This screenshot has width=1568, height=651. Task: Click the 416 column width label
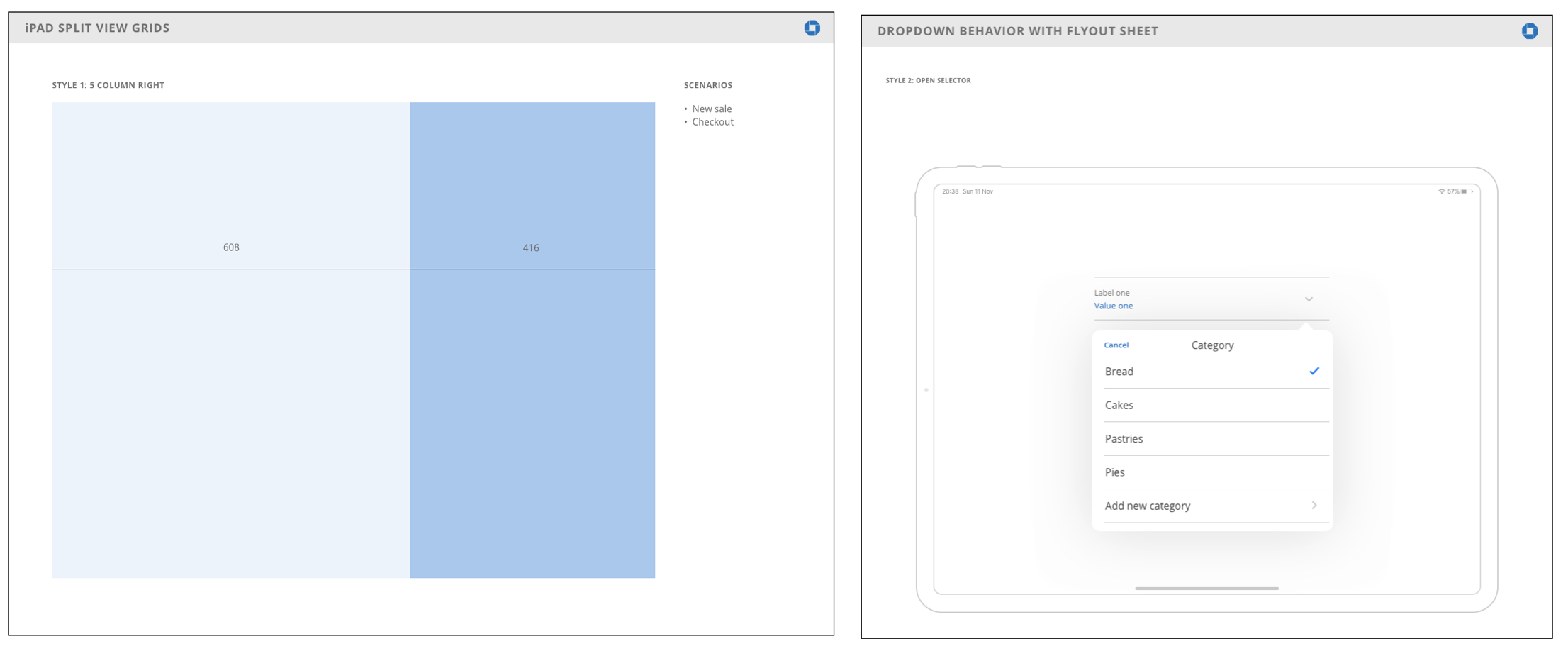(531, 247)
